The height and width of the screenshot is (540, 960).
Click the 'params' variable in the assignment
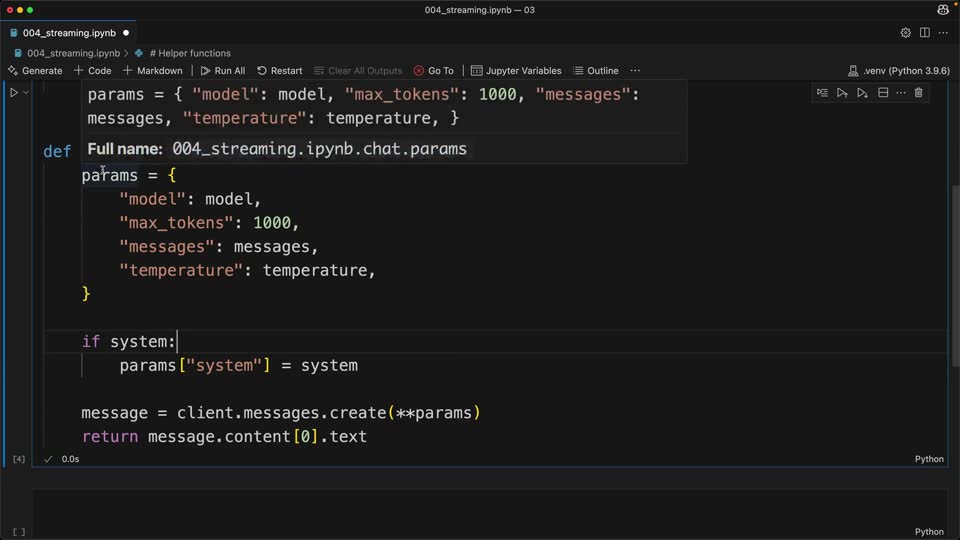click(110, 176)
